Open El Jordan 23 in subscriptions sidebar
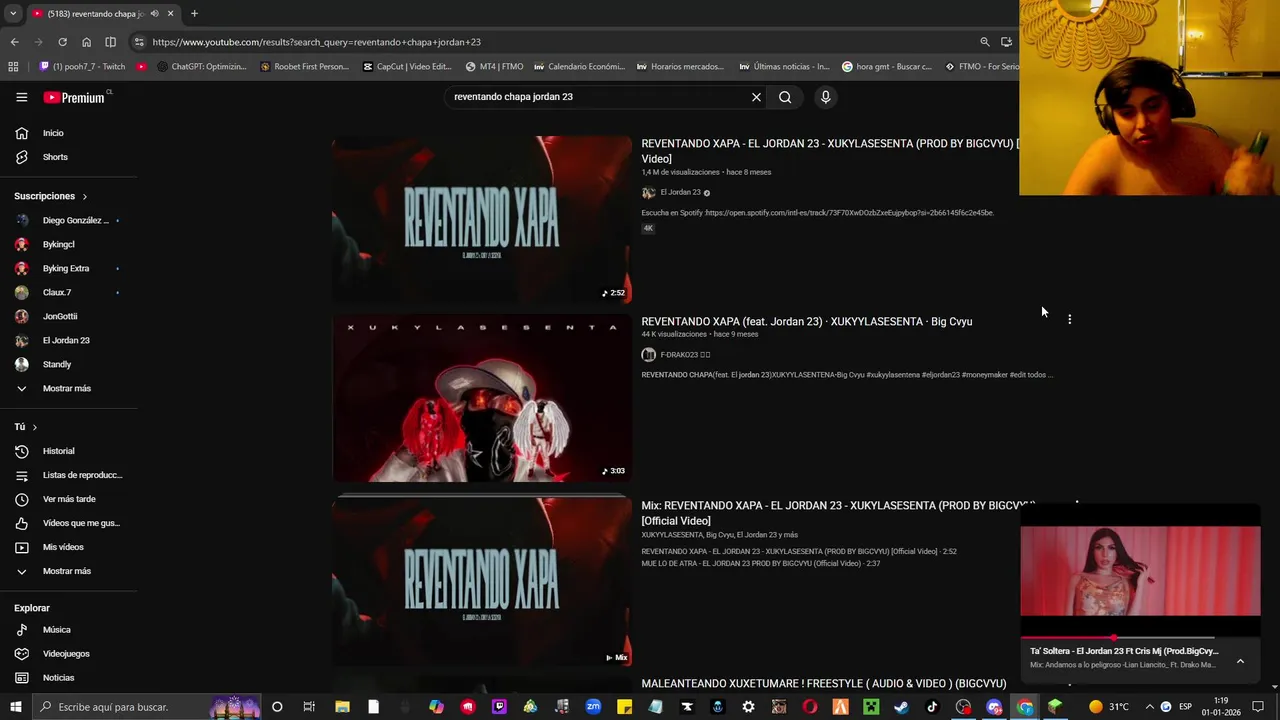Image resolution: width=1280 pixels, height=720 pixels. tap(68, 340)
